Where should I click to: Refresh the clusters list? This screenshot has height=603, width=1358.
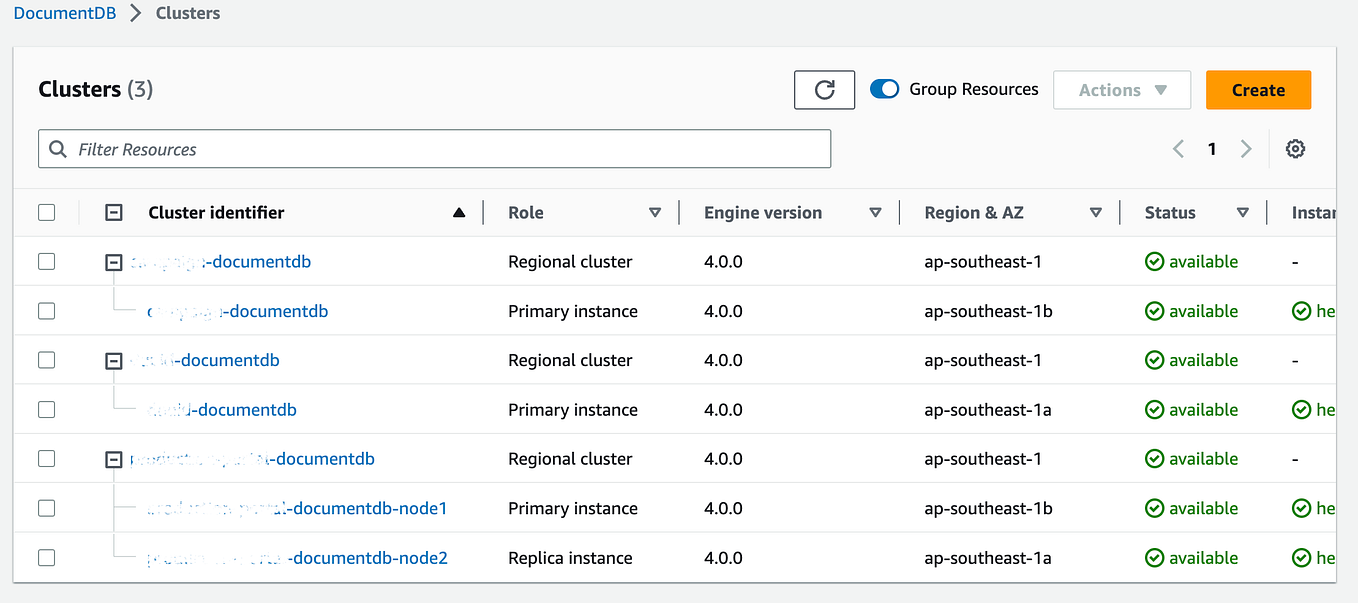[x=824, y=89]
